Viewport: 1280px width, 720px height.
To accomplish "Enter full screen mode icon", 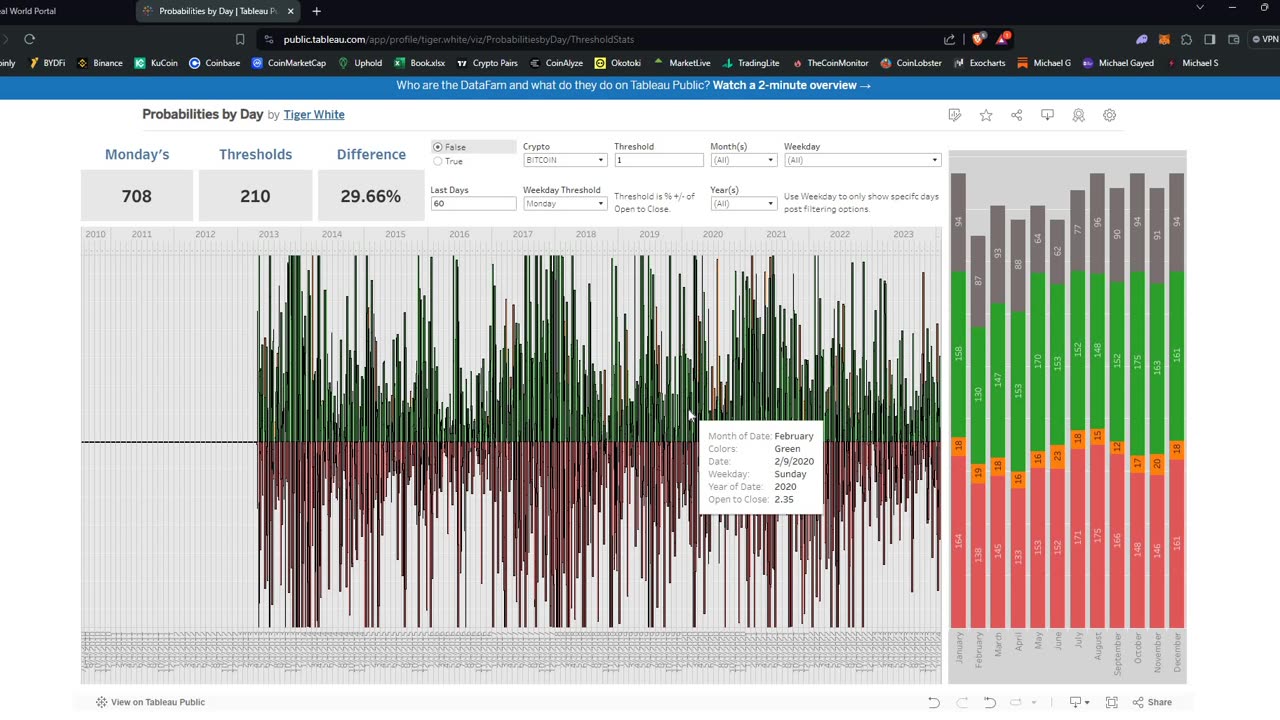I will (1111, 702).
